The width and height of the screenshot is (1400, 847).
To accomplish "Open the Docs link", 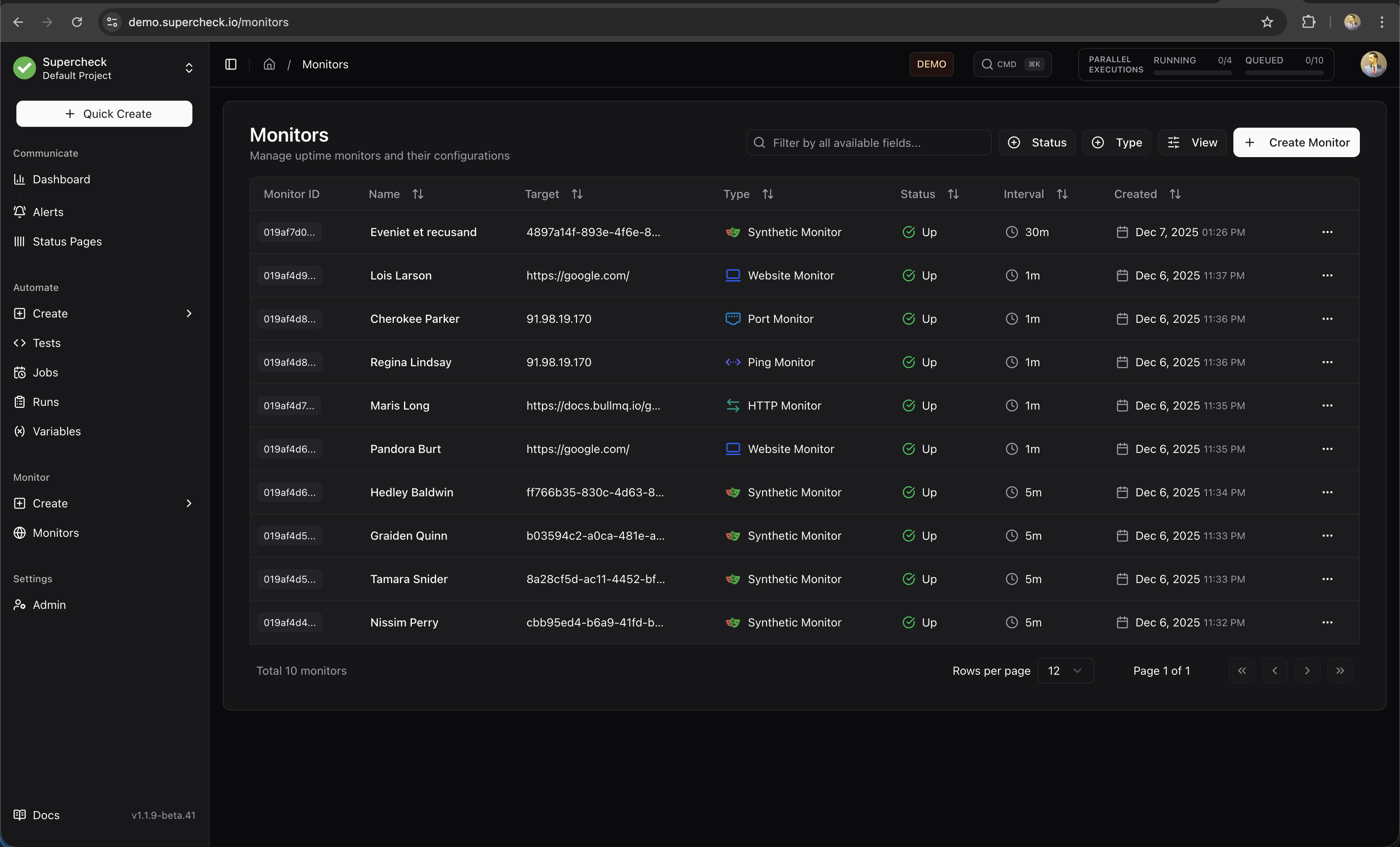I will click(x=45, y=815).
